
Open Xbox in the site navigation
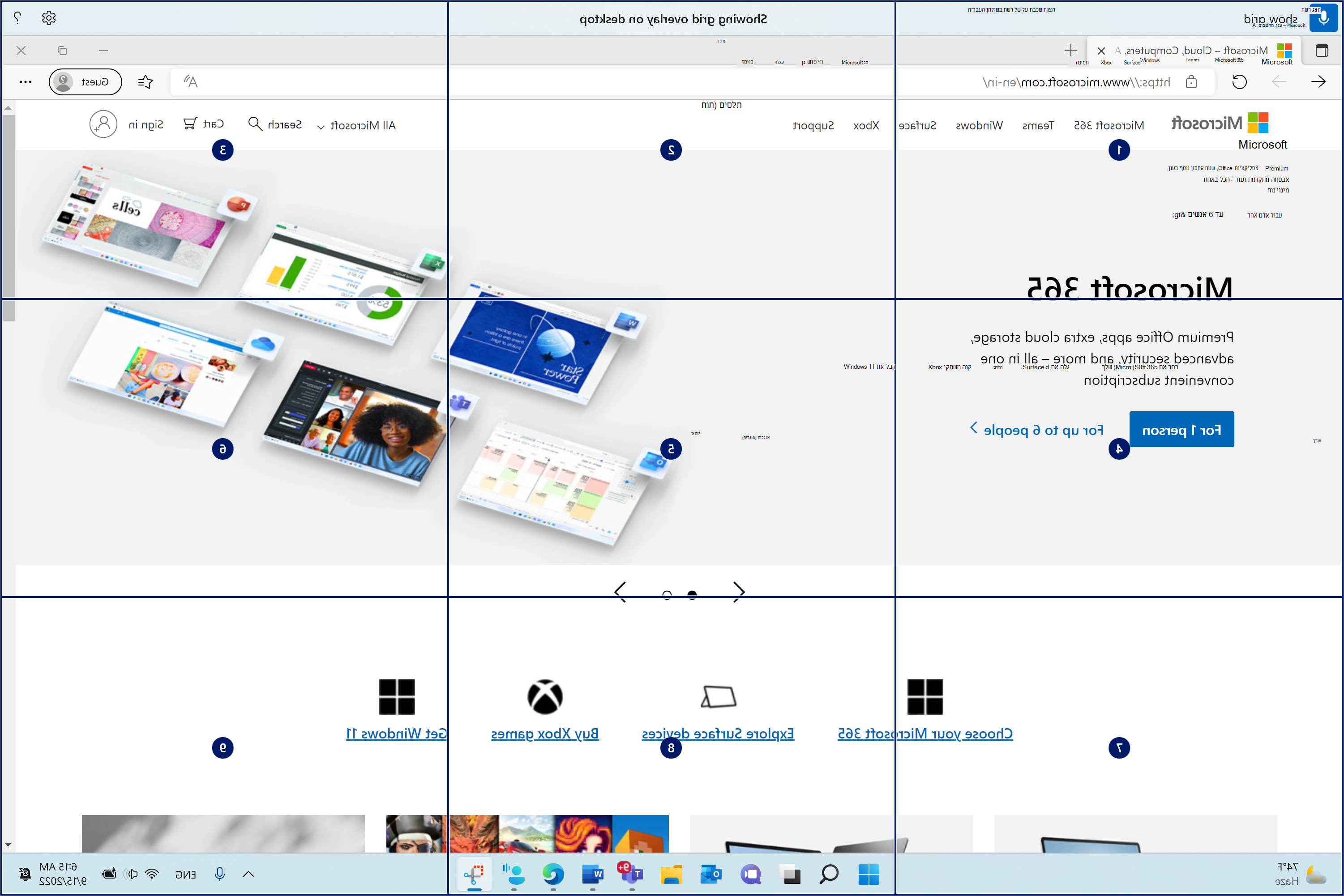pos(866,125)
